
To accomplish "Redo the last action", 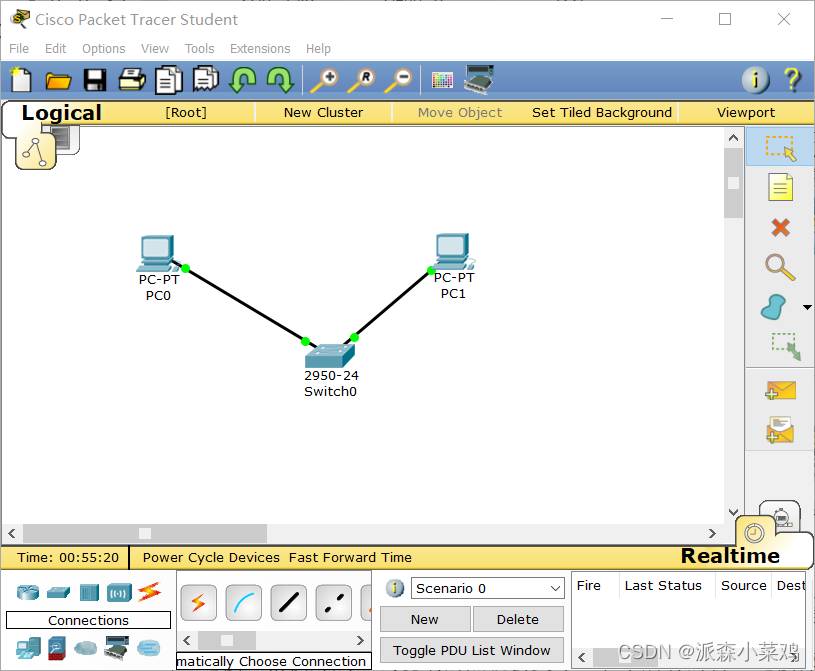I will coord(280,80).
